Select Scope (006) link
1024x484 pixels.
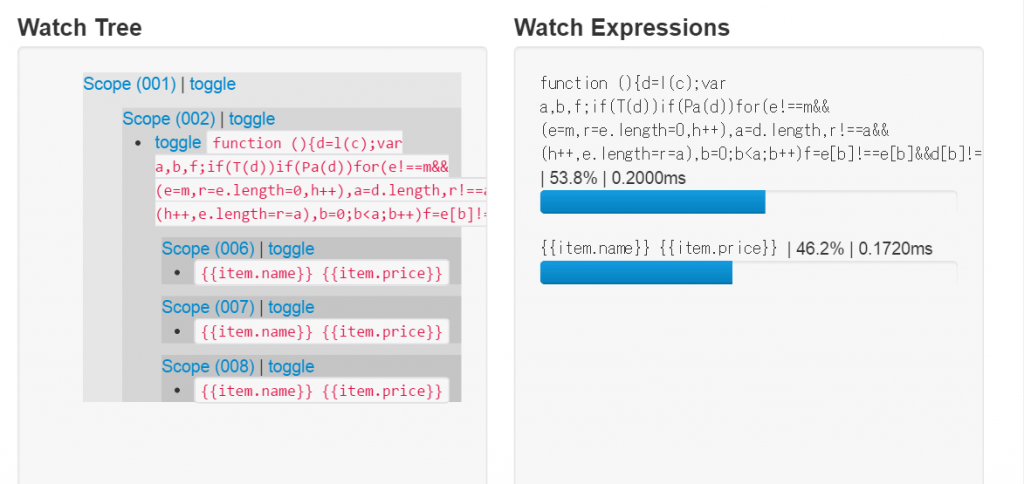click(x=208, y=249)
